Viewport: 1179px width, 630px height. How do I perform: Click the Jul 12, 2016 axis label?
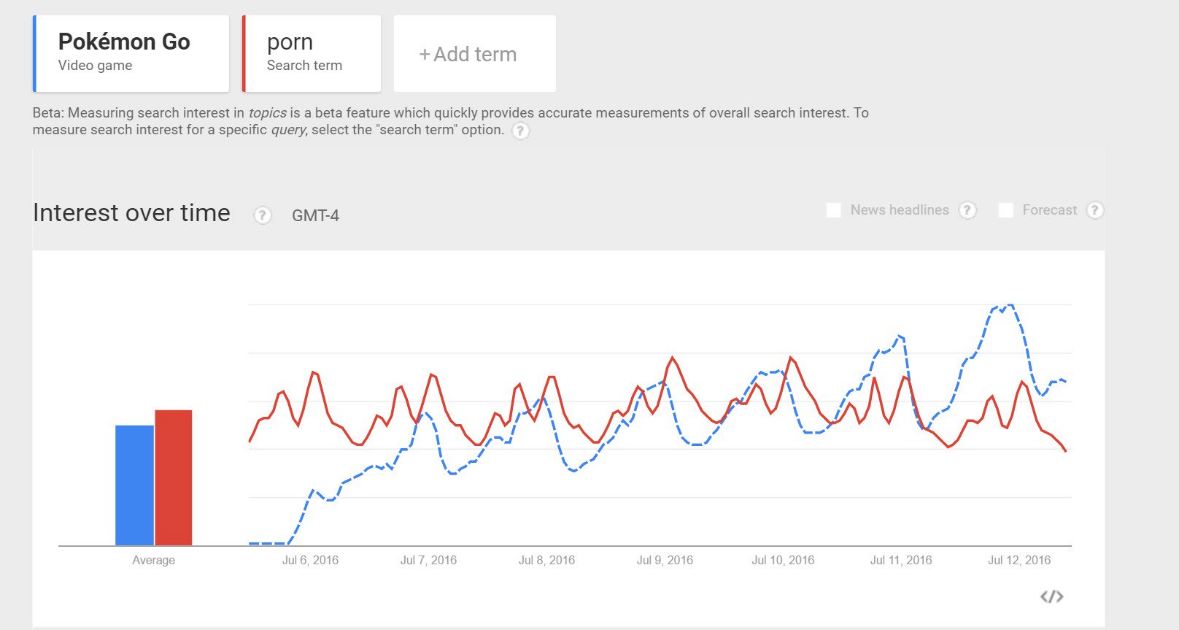pyautogui.click(x=1019, y=560)
